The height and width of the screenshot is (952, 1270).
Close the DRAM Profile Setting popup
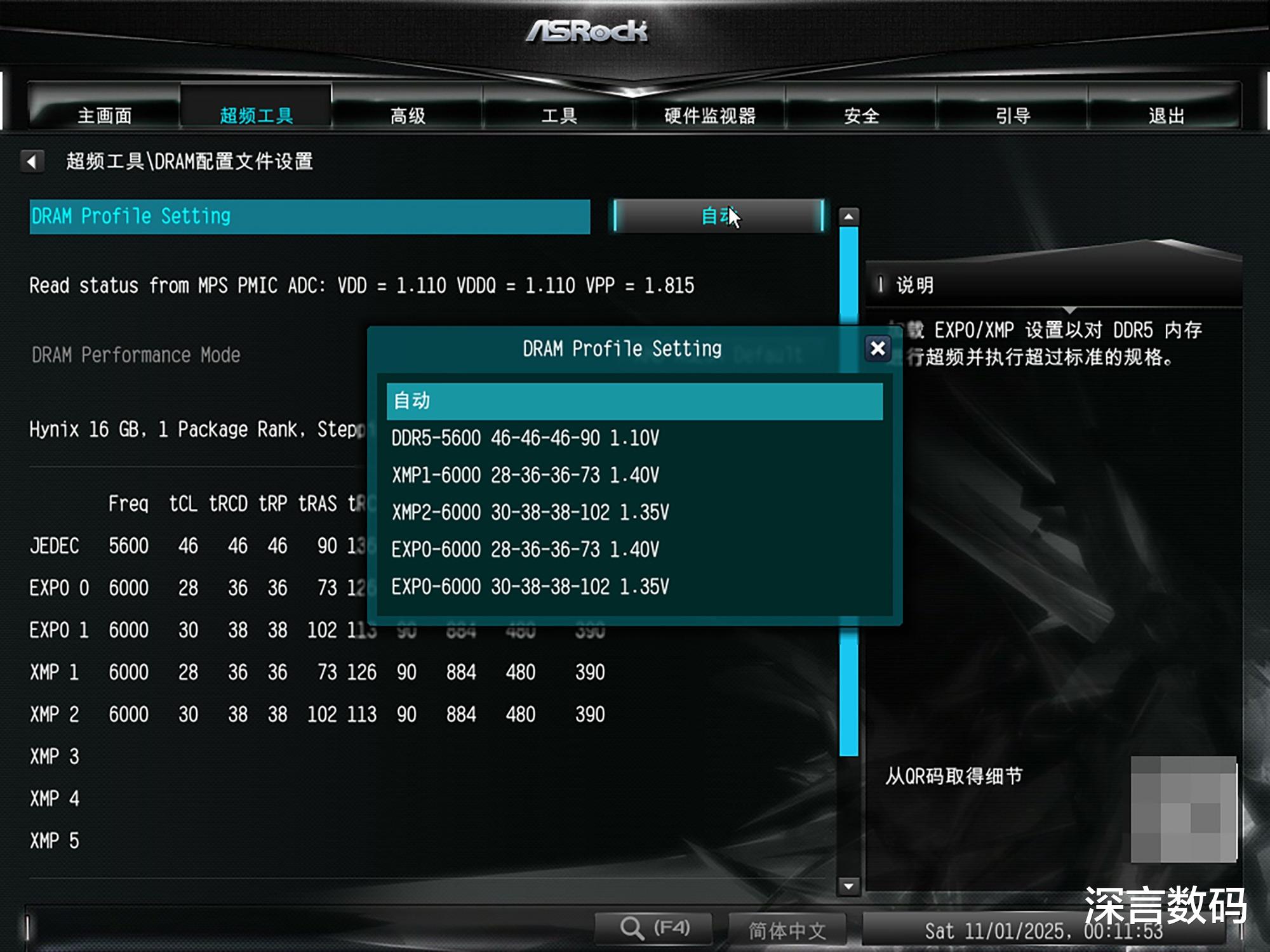click(878, 348)
